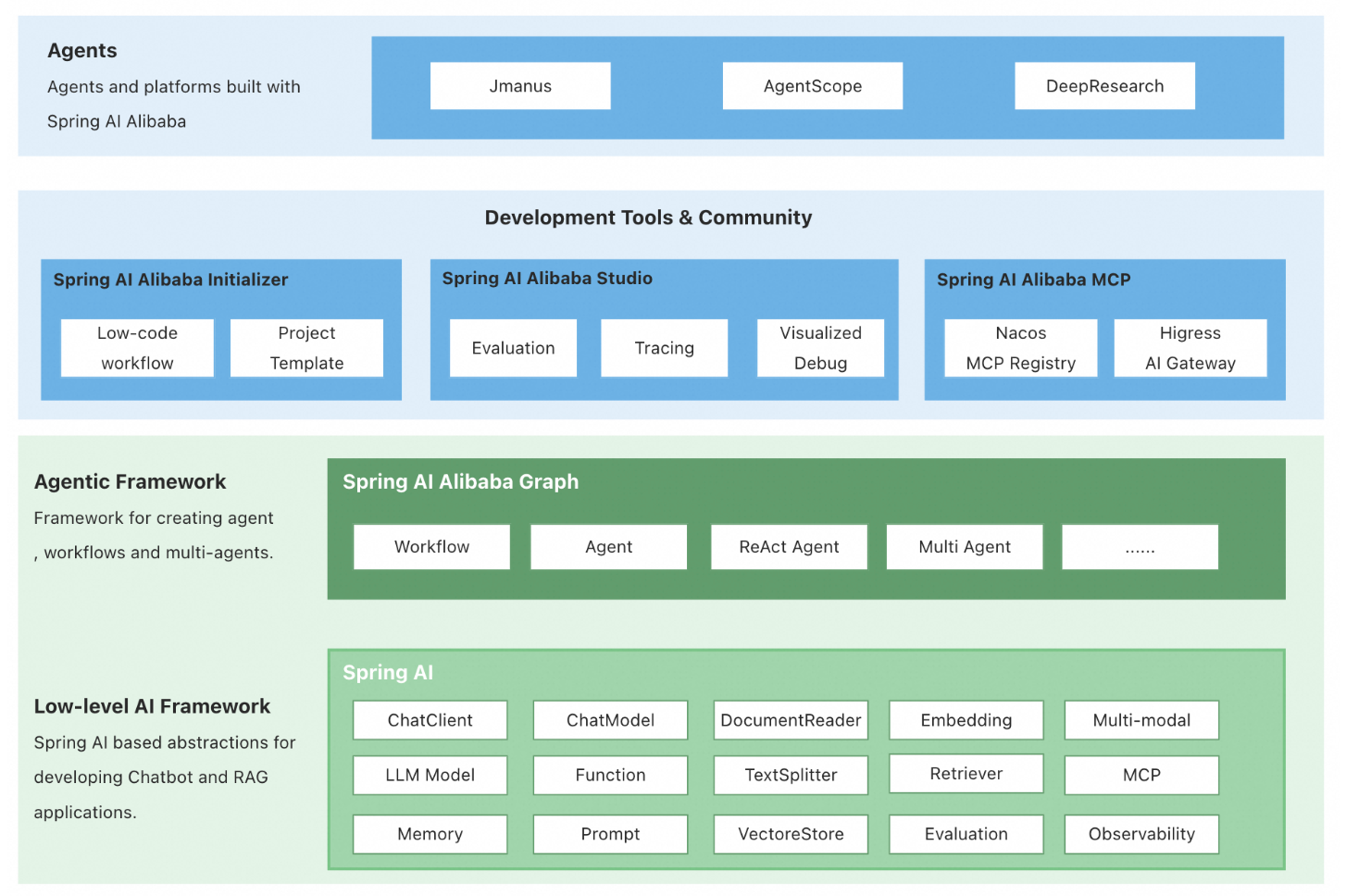Screen dimensions: 1346x896
Task: Click the 'Framework for creating agent' text
Action: [x=154, y=518]
